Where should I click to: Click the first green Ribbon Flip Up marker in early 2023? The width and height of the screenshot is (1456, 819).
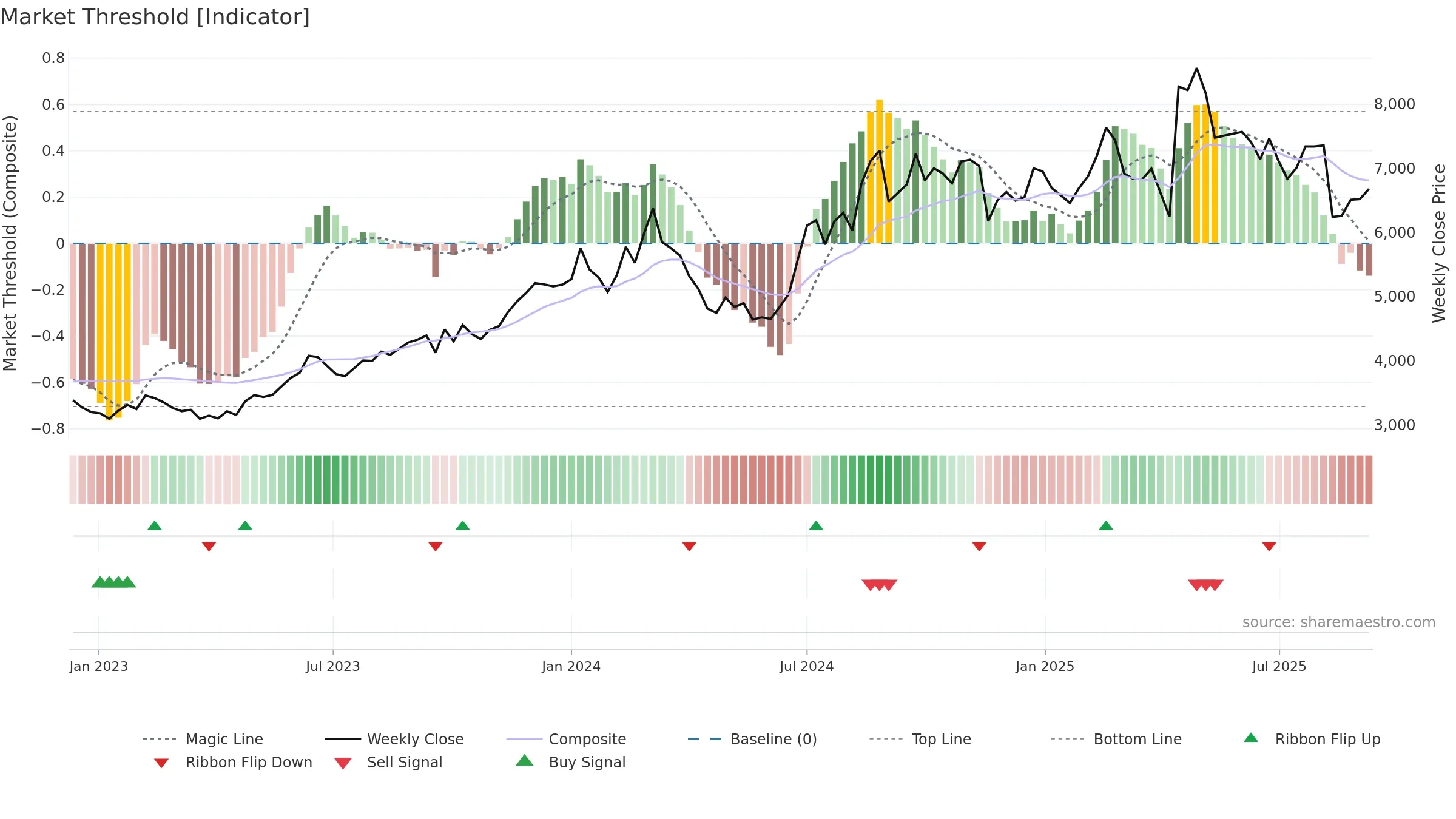155,525
